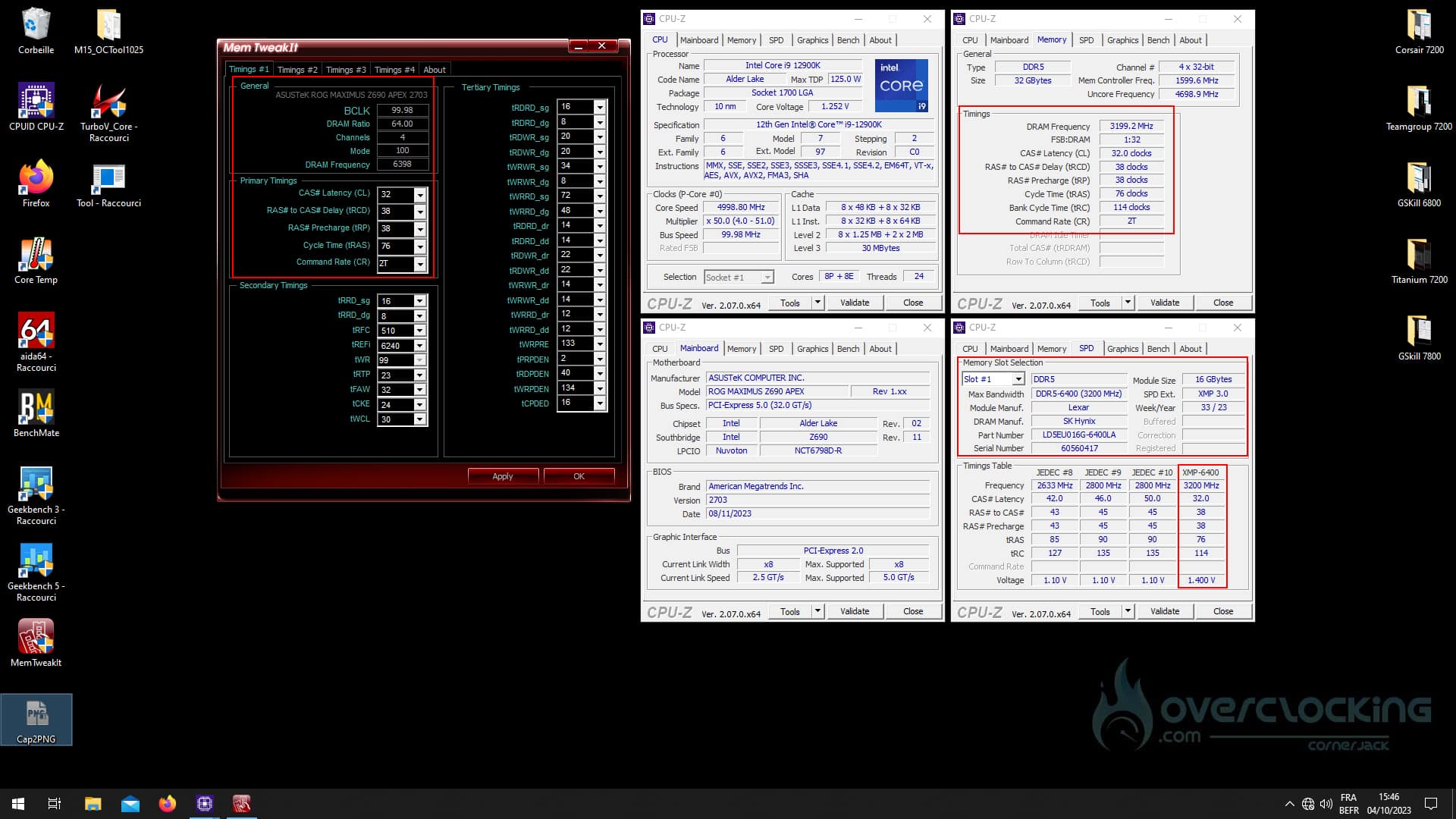Open Timings #4 tab in MemTweakIt
This screenshot has height=819, width=1456.
(x=394, y=70)
